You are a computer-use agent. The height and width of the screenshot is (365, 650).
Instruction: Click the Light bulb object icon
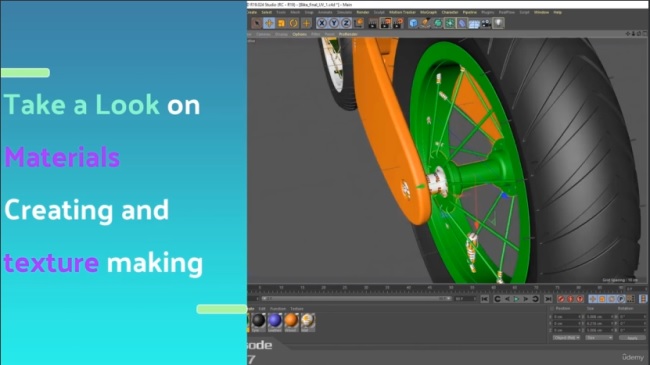(x=498, y=23)
